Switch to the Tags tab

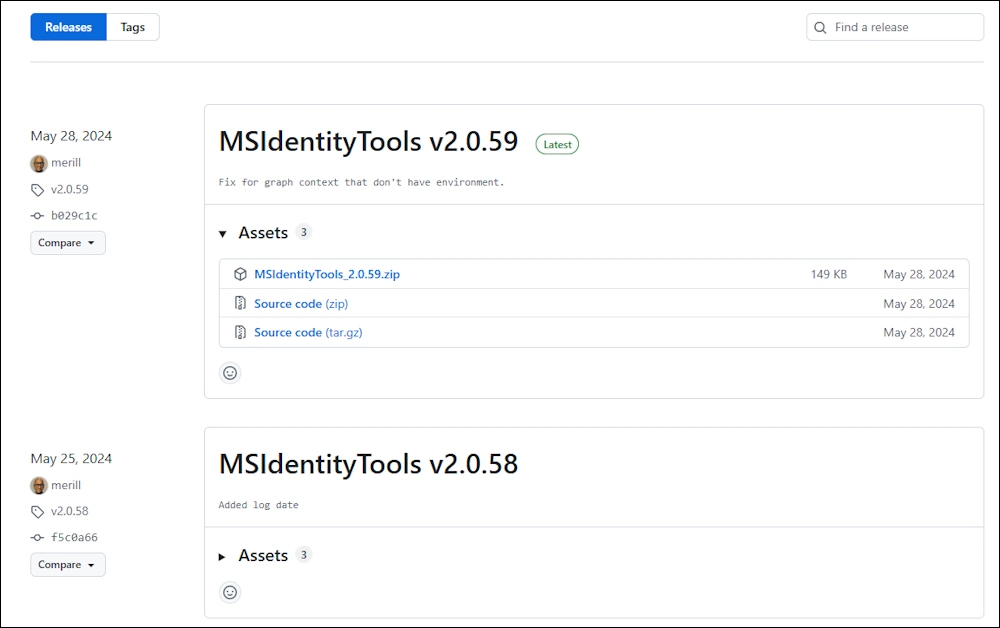pyautogui.click(x=133, y=27)
